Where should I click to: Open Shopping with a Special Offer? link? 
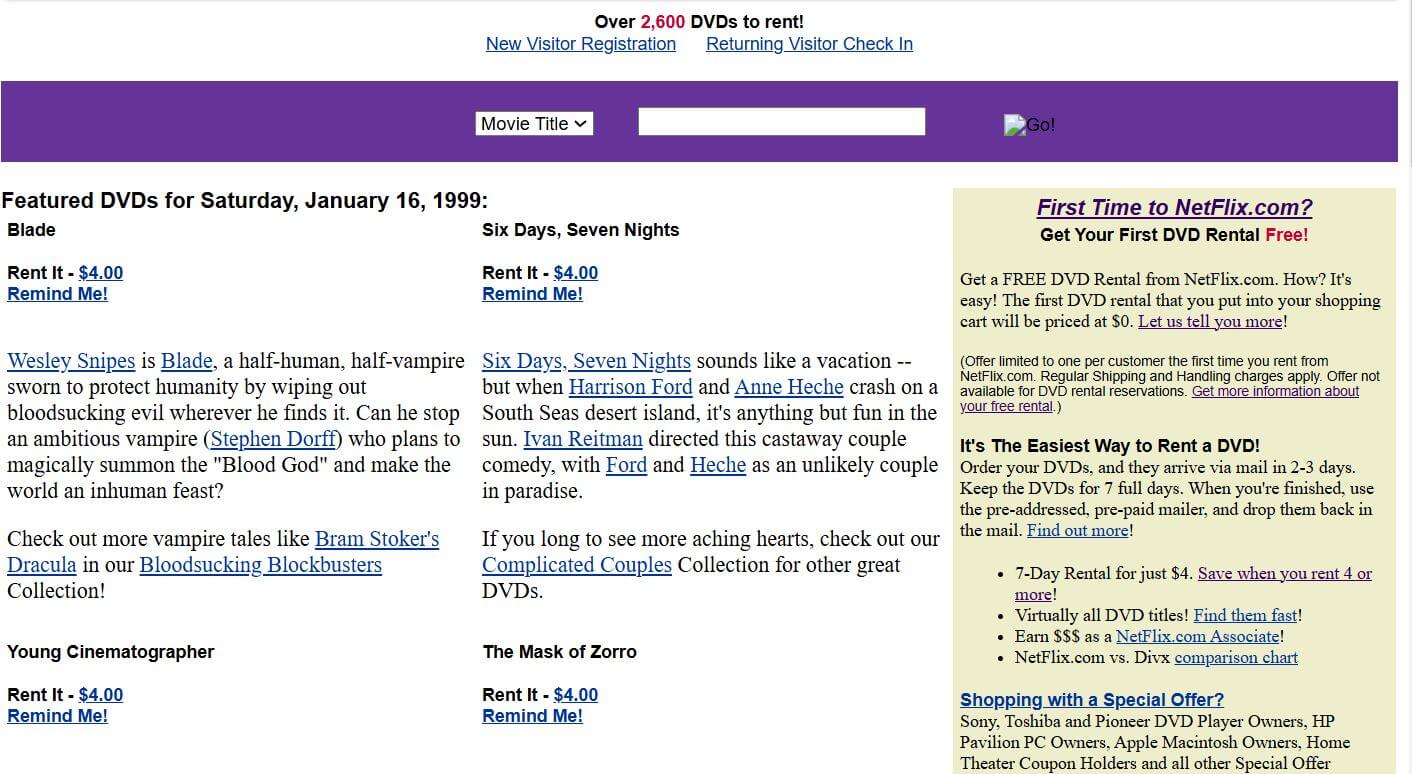[x=1091, y=699]
